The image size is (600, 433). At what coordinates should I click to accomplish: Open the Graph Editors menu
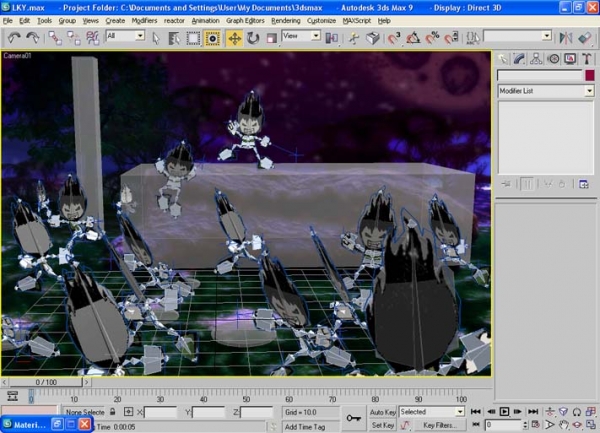(x=245, y=21)
